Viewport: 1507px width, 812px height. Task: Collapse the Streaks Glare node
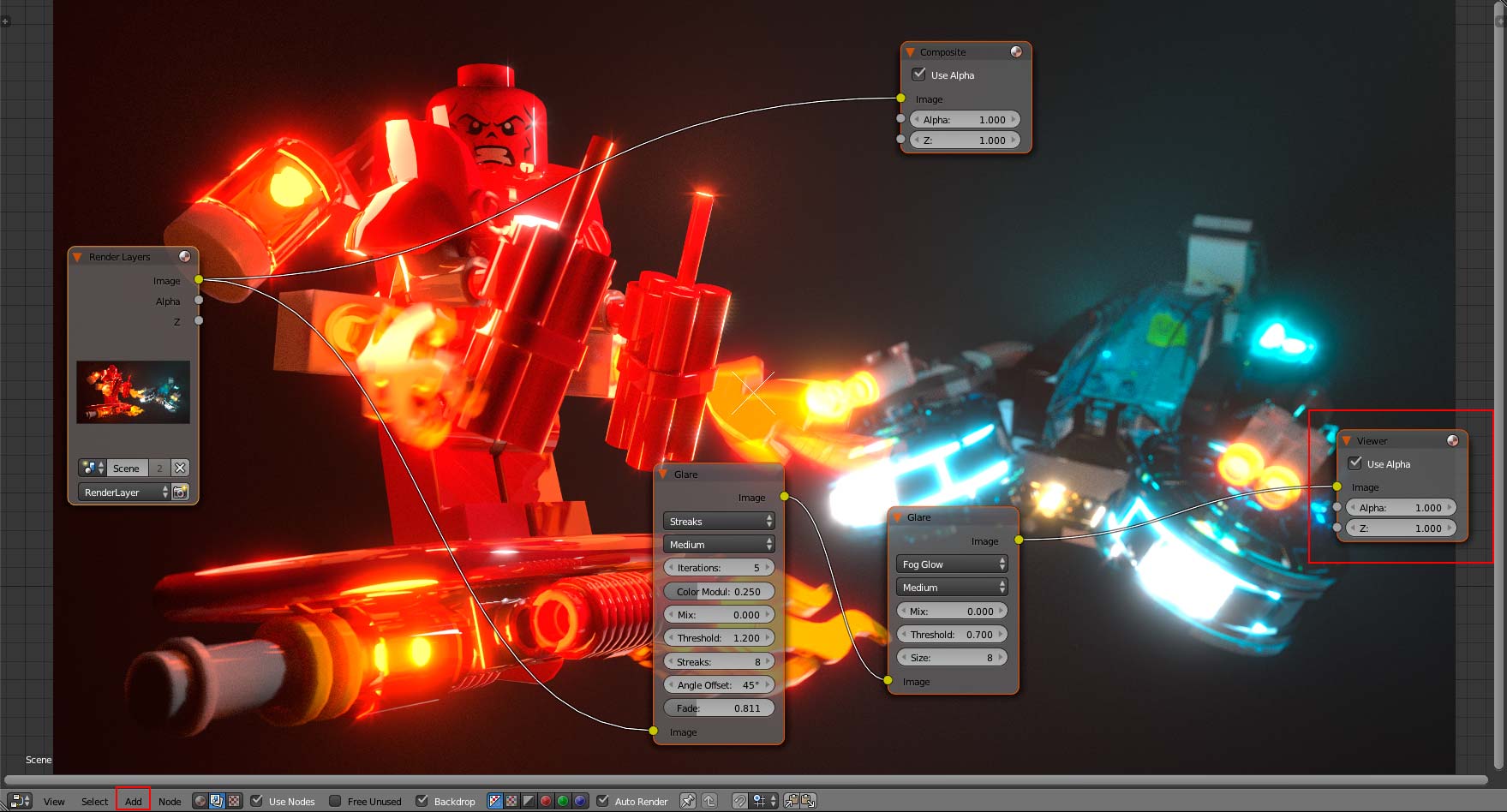(662, 474)
